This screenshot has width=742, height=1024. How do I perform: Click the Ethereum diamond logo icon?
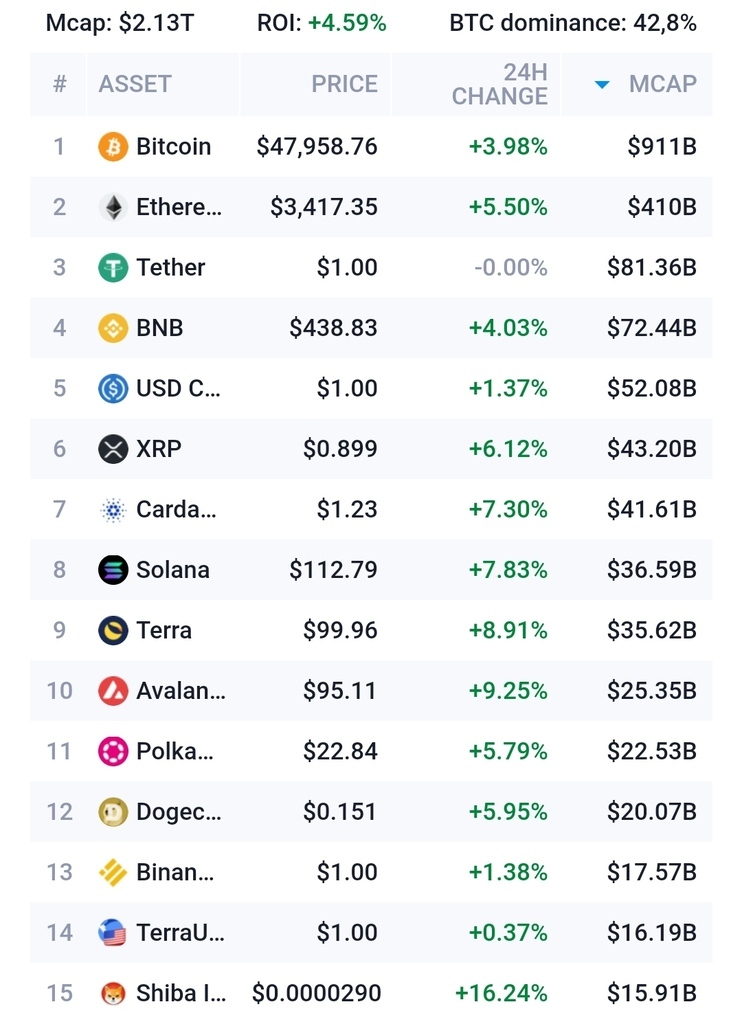point(113,207)
